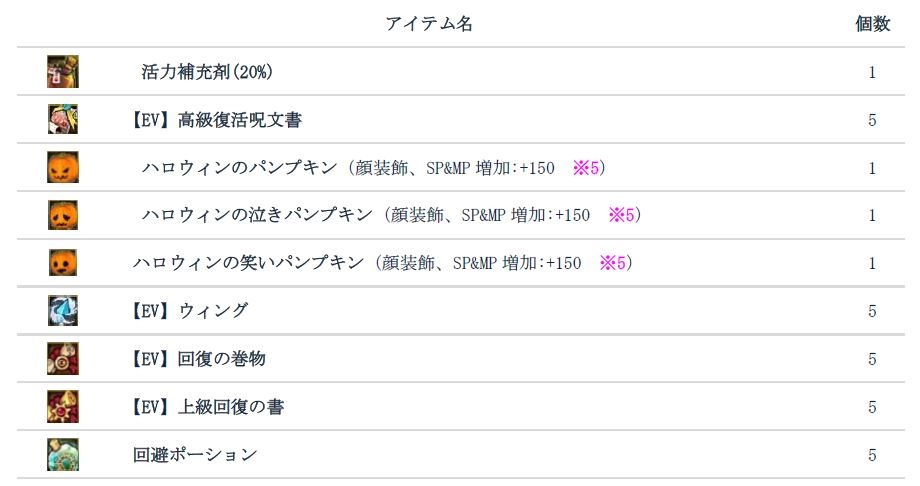Select the ハロウィンの泣きパンプキン crying pumpkin icon
The width and height of the screenshot is (920, 486).
[x=62, y=215]
